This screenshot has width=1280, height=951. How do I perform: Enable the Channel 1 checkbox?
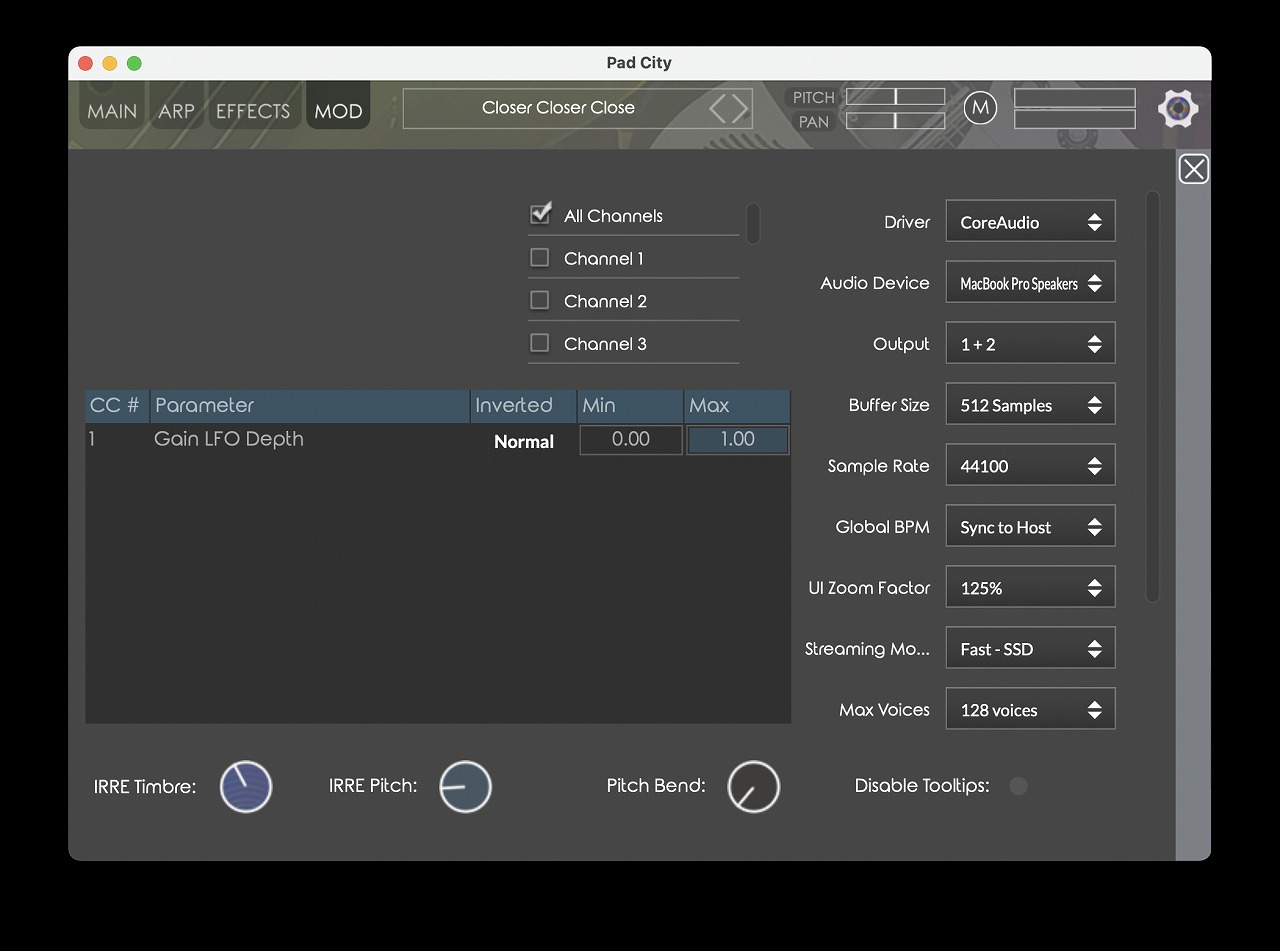point(540,258)
